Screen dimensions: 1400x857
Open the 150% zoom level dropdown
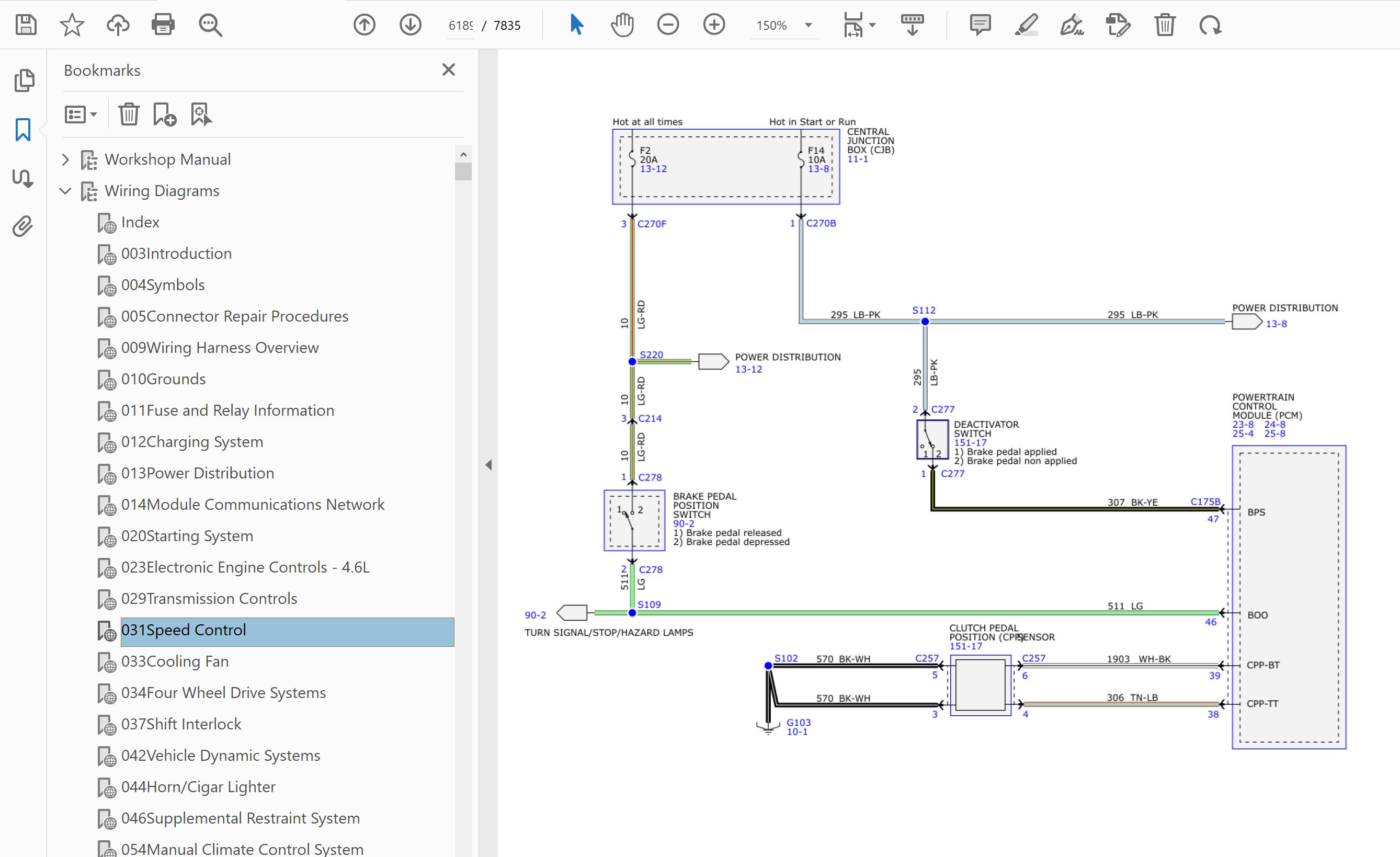[x=808, y=25]
